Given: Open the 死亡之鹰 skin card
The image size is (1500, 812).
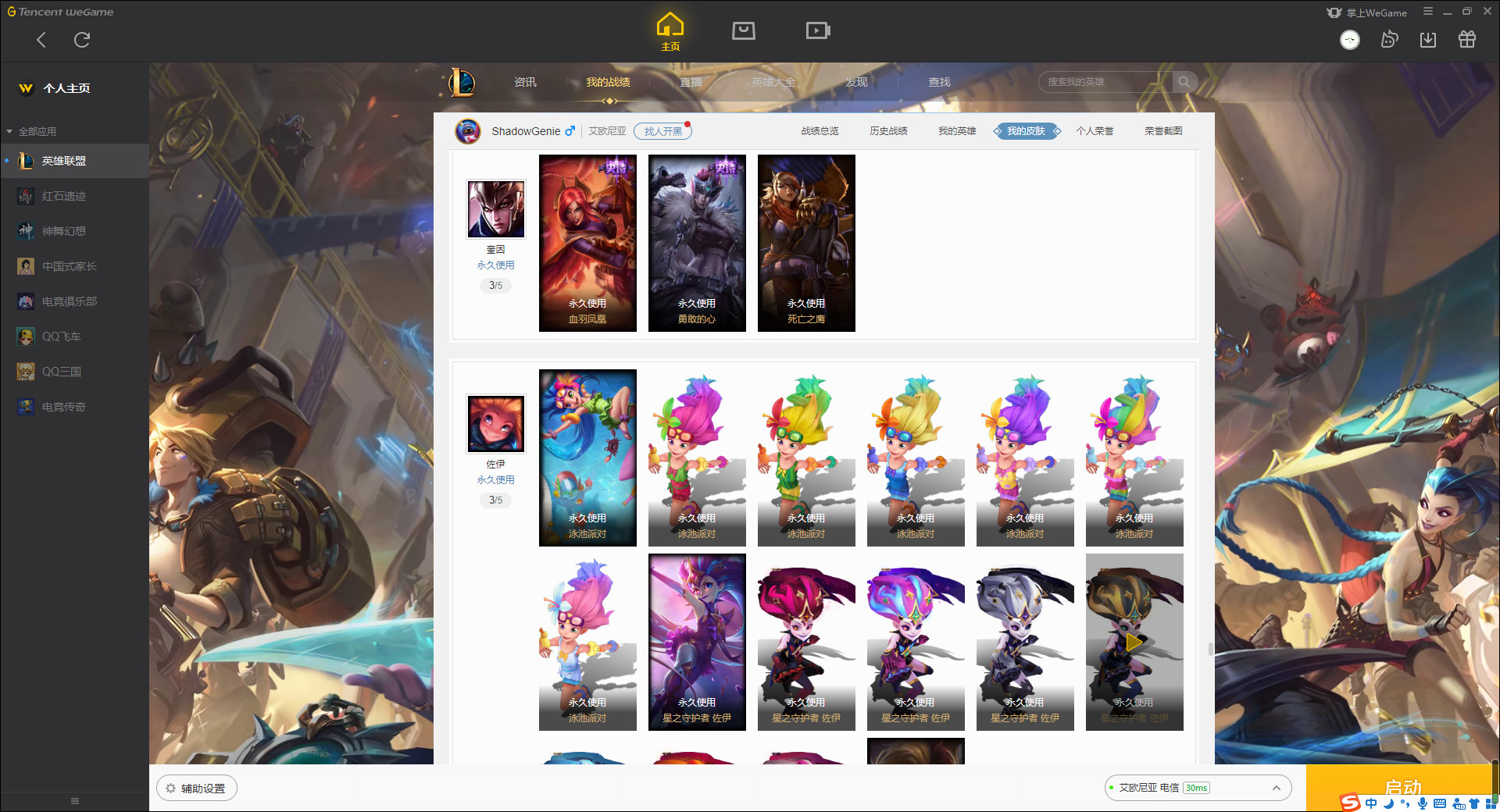Looking at the screenshot, I should (806, 243).
